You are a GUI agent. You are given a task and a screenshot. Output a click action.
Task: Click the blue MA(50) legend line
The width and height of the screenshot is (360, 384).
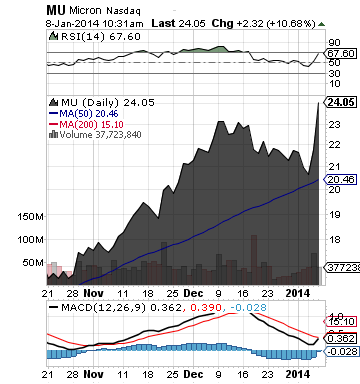[x=54, y=113]
